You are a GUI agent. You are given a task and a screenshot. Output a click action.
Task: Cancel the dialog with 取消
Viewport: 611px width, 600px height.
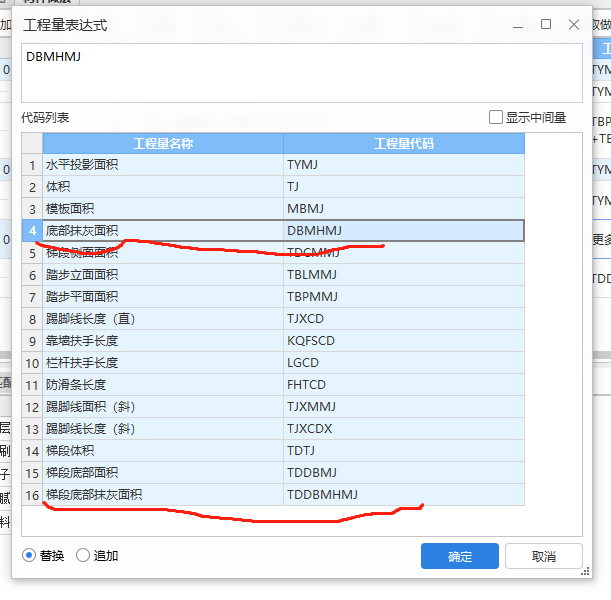544,556
